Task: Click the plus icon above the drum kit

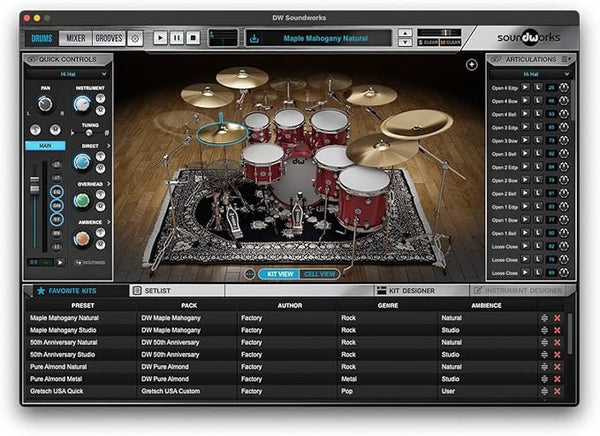Action: [471, 65]
